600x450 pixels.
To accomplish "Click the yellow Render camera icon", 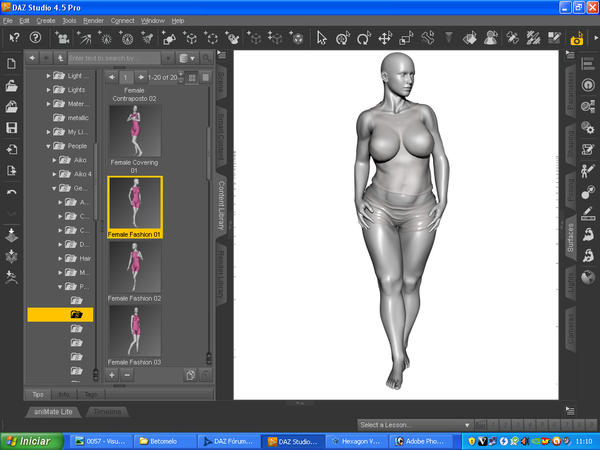I will click(x=577, y=38).
